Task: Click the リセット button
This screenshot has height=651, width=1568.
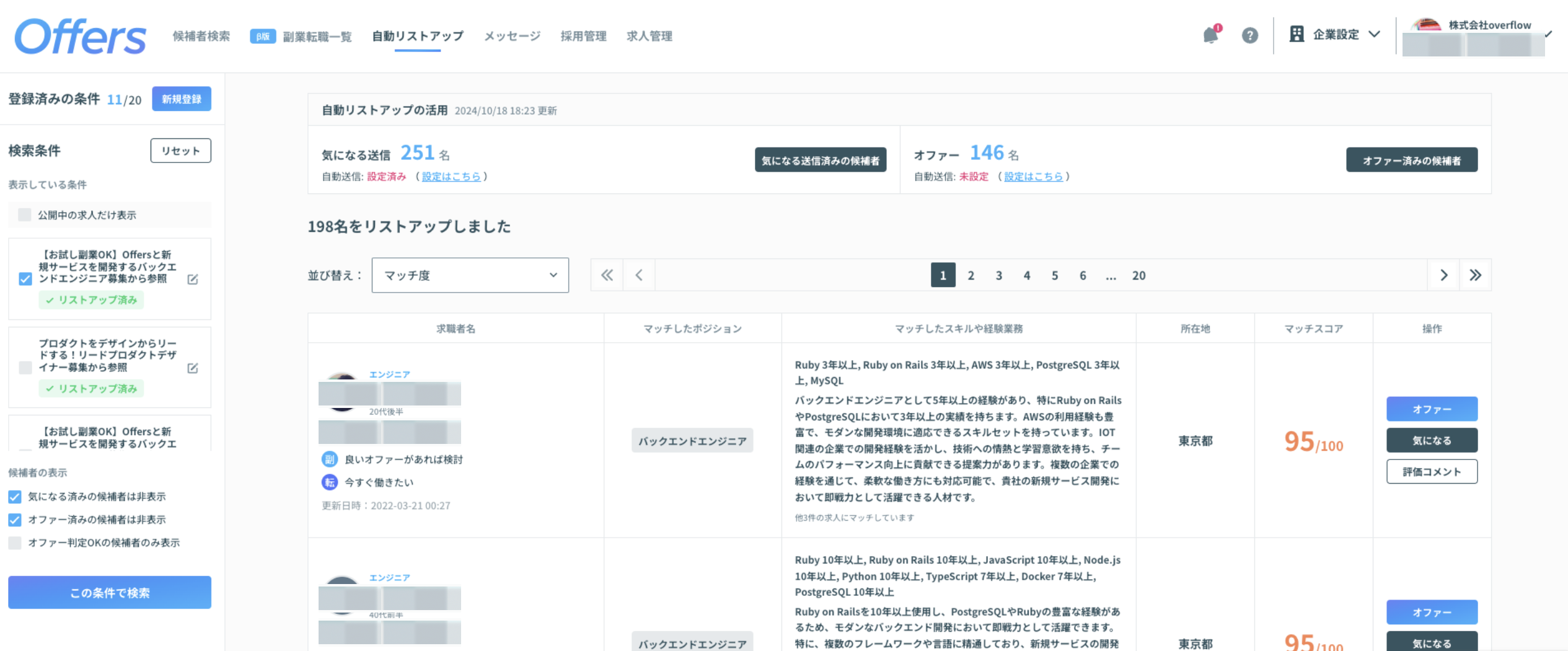Action: [180, 151]
